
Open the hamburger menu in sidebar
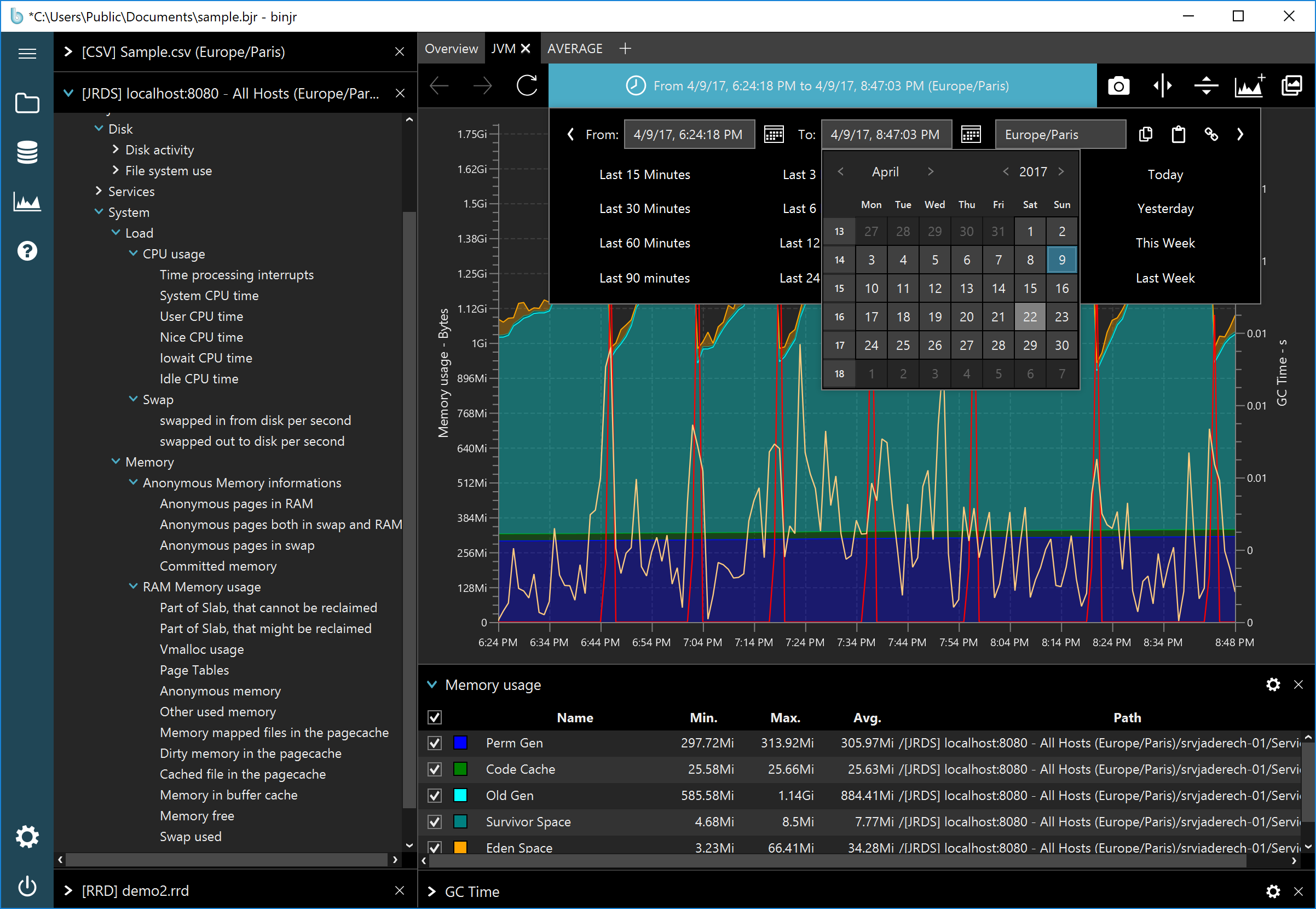click(27, 54)
